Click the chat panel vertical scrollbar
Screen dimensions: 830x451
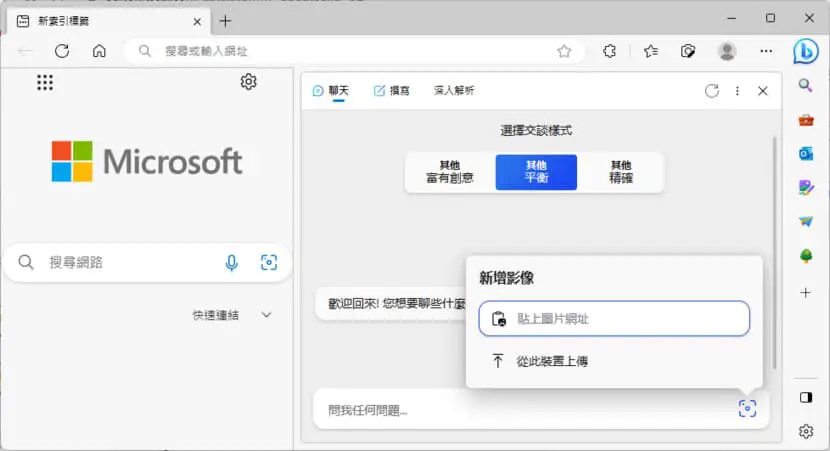(774, 253)
